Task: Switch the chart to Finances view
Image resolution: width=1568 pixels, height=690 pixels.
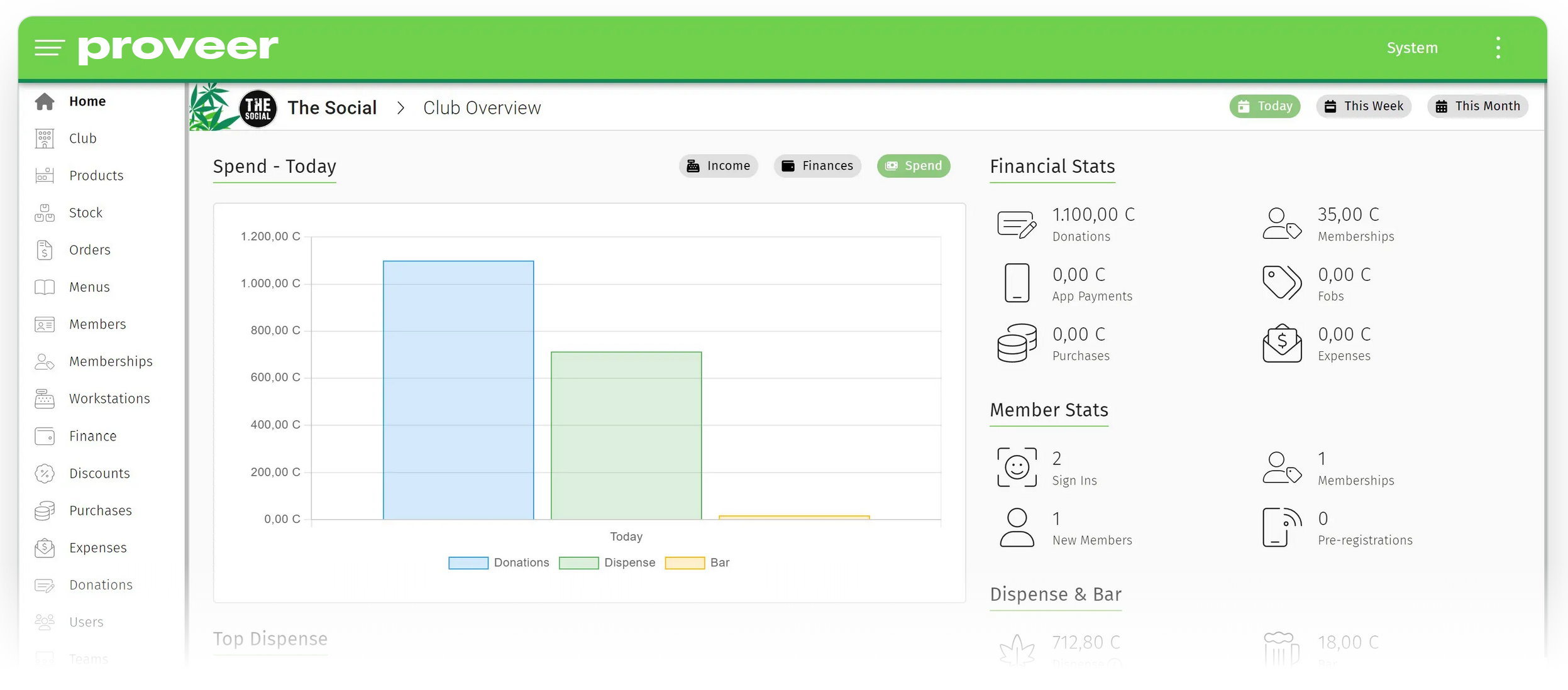Action: pyautogui.click(x=817, y=166)
